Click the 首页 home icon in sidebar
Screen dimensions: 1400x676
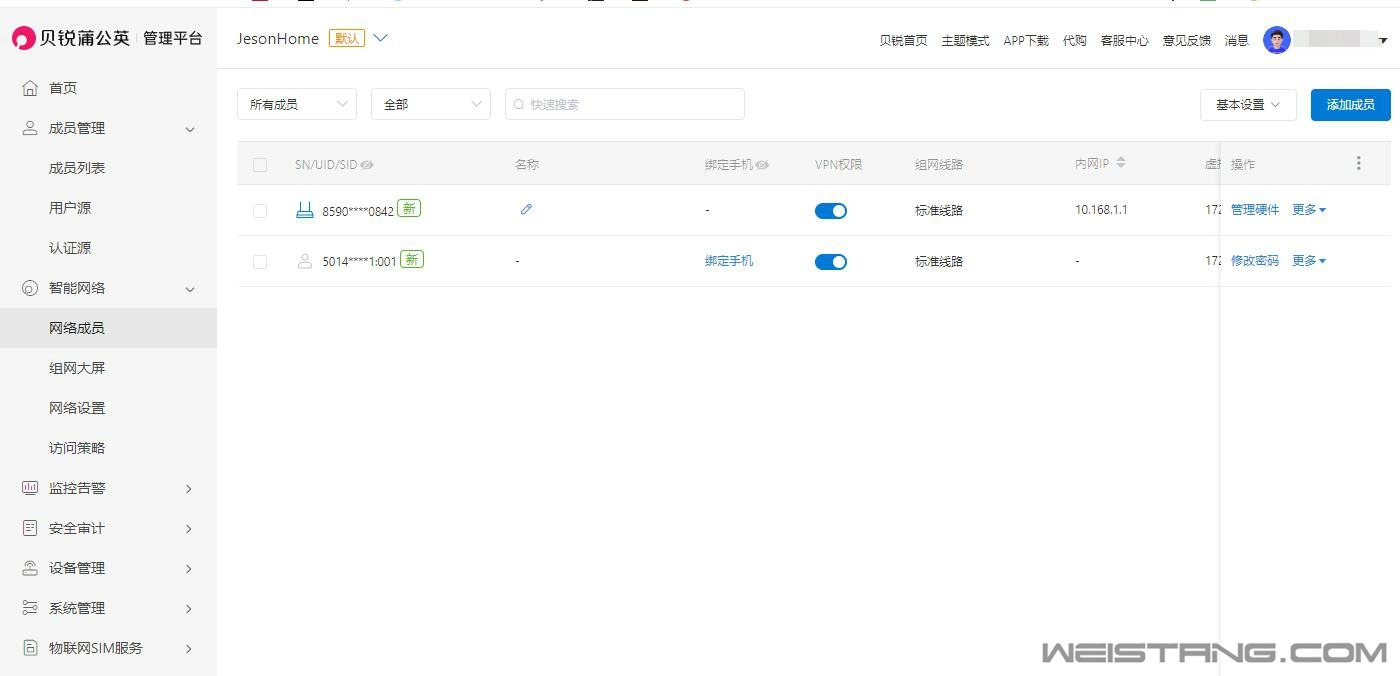point(30,88)
